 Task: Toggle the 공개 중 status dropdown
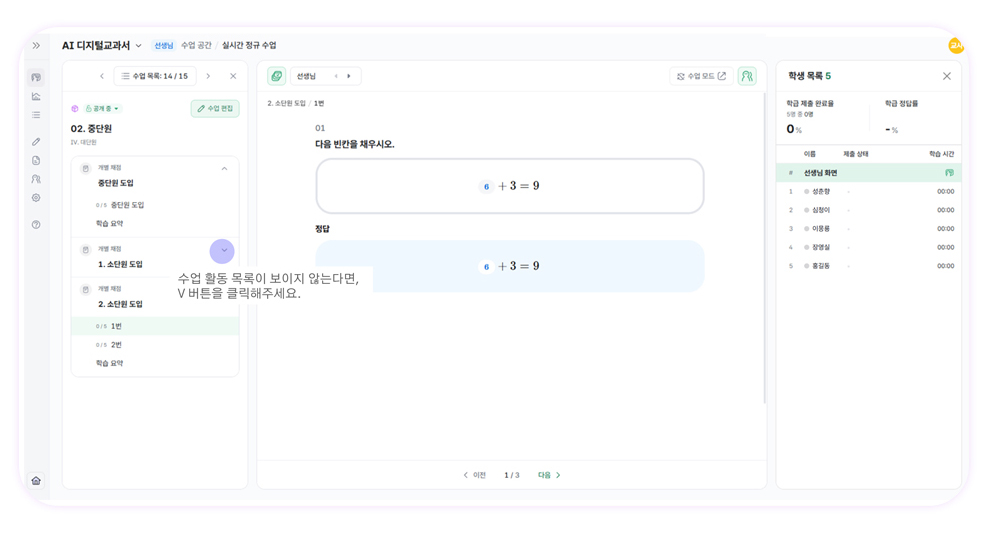coord(102,109)
